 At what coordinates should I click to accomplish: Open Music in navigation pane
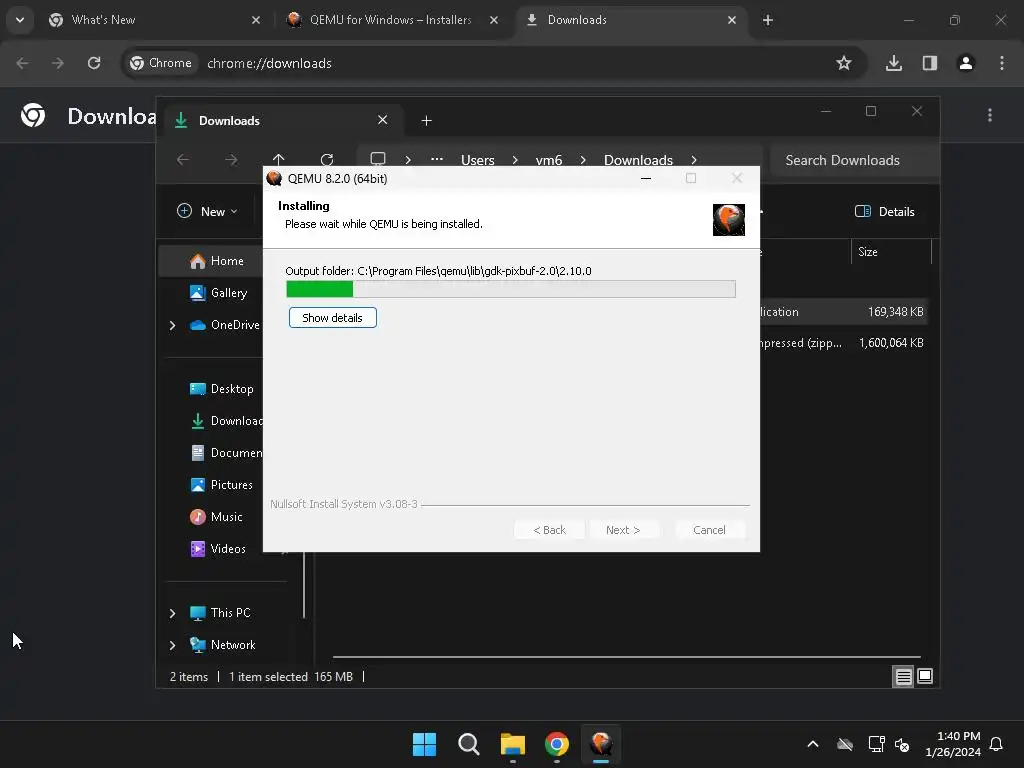coord(216,517)
